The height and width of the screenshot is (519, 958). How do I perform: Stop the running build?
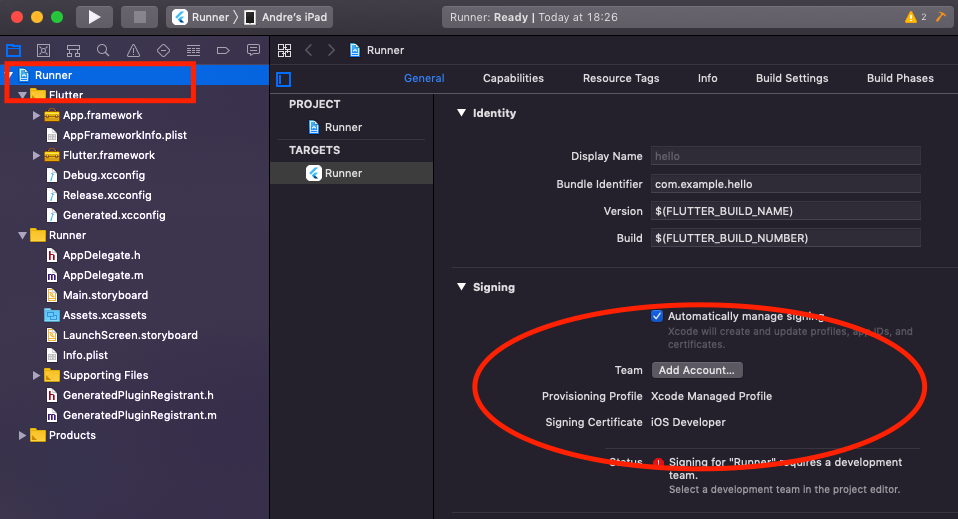pos(139,17)
